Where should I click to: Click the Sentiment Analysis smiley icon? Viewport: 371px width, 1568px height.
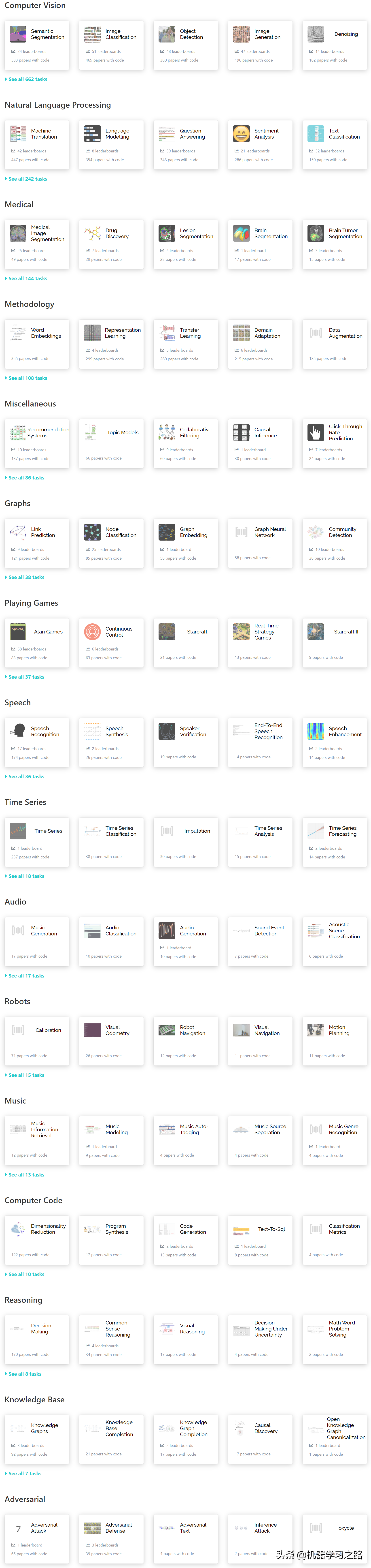point(242,134)
